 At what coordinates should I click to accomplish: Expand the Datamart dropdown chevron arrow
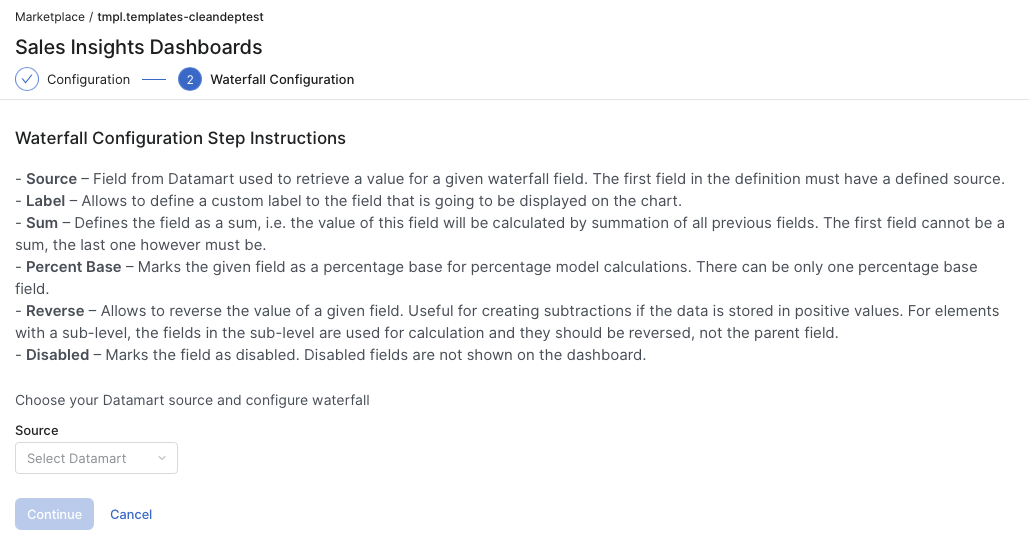[162, 458]
